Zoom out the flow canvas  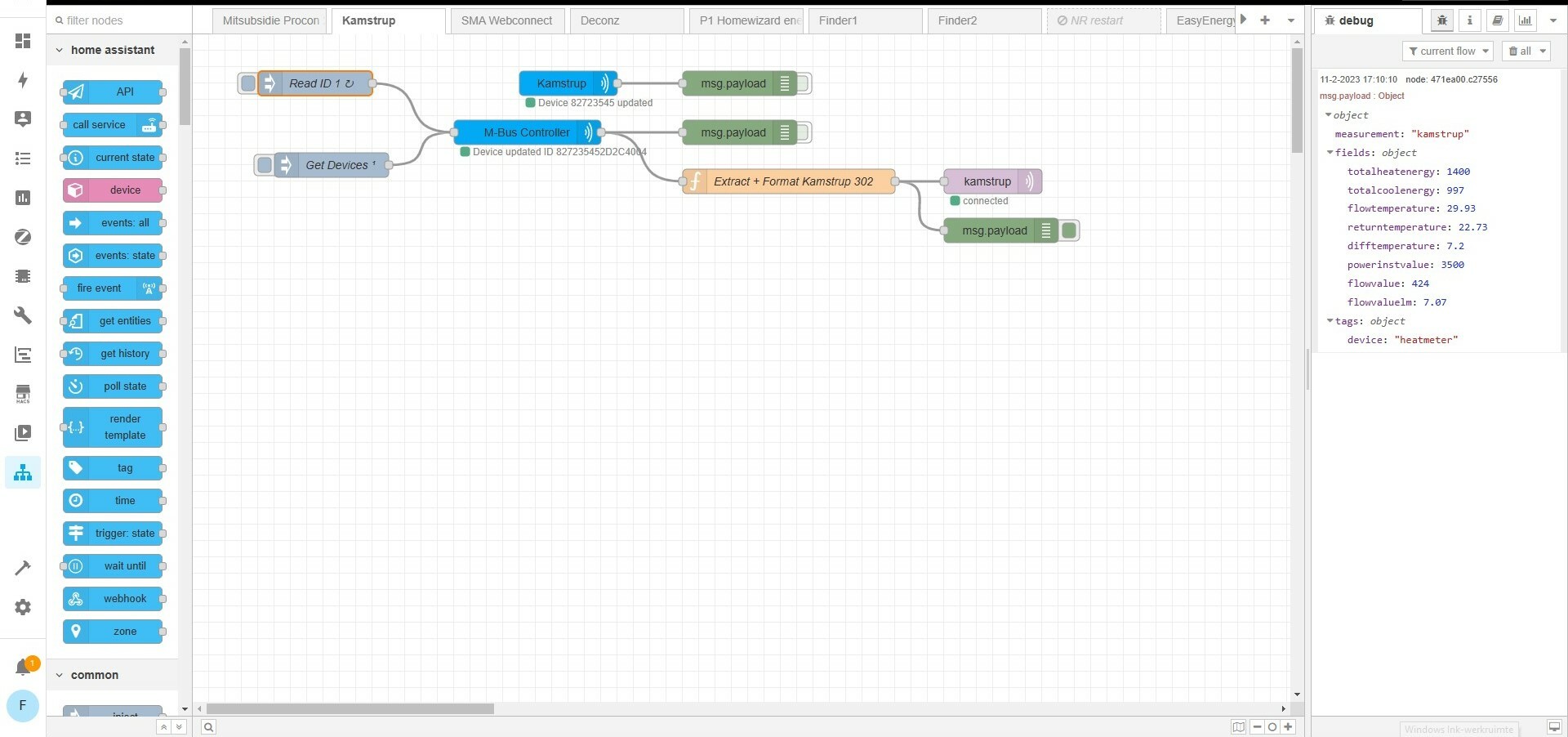pyautogui.click(x=1258, y=727)
